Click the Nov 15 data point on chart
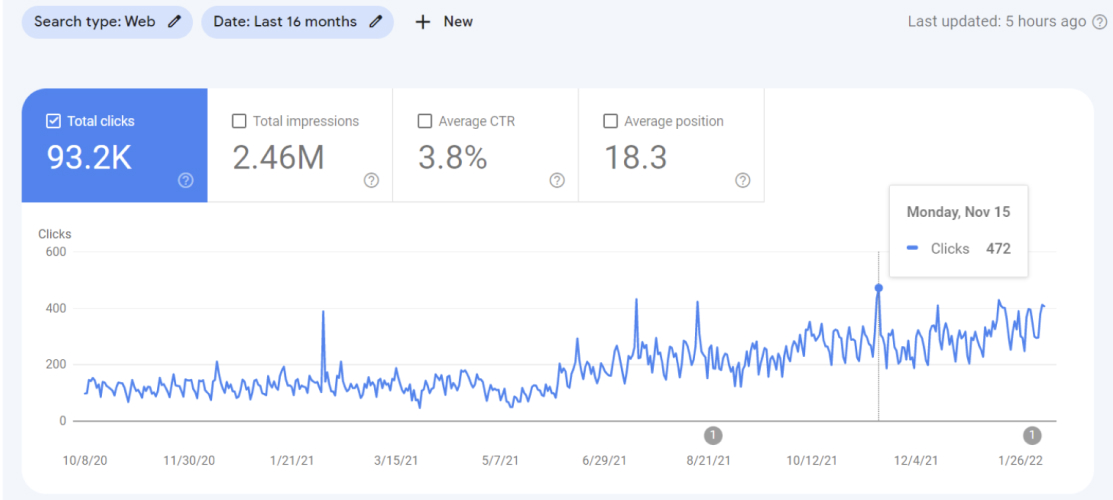Viewport: 1113px width, 500px height. 878,288
